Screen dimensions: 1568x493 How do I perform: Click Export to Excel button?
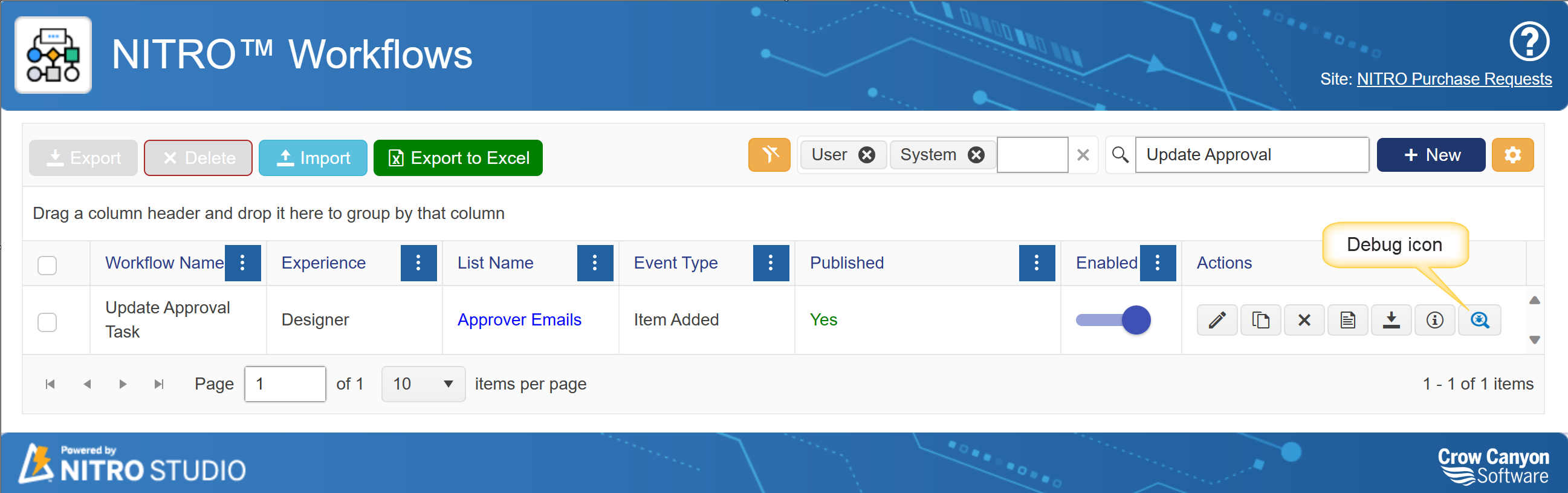[458, 158]
